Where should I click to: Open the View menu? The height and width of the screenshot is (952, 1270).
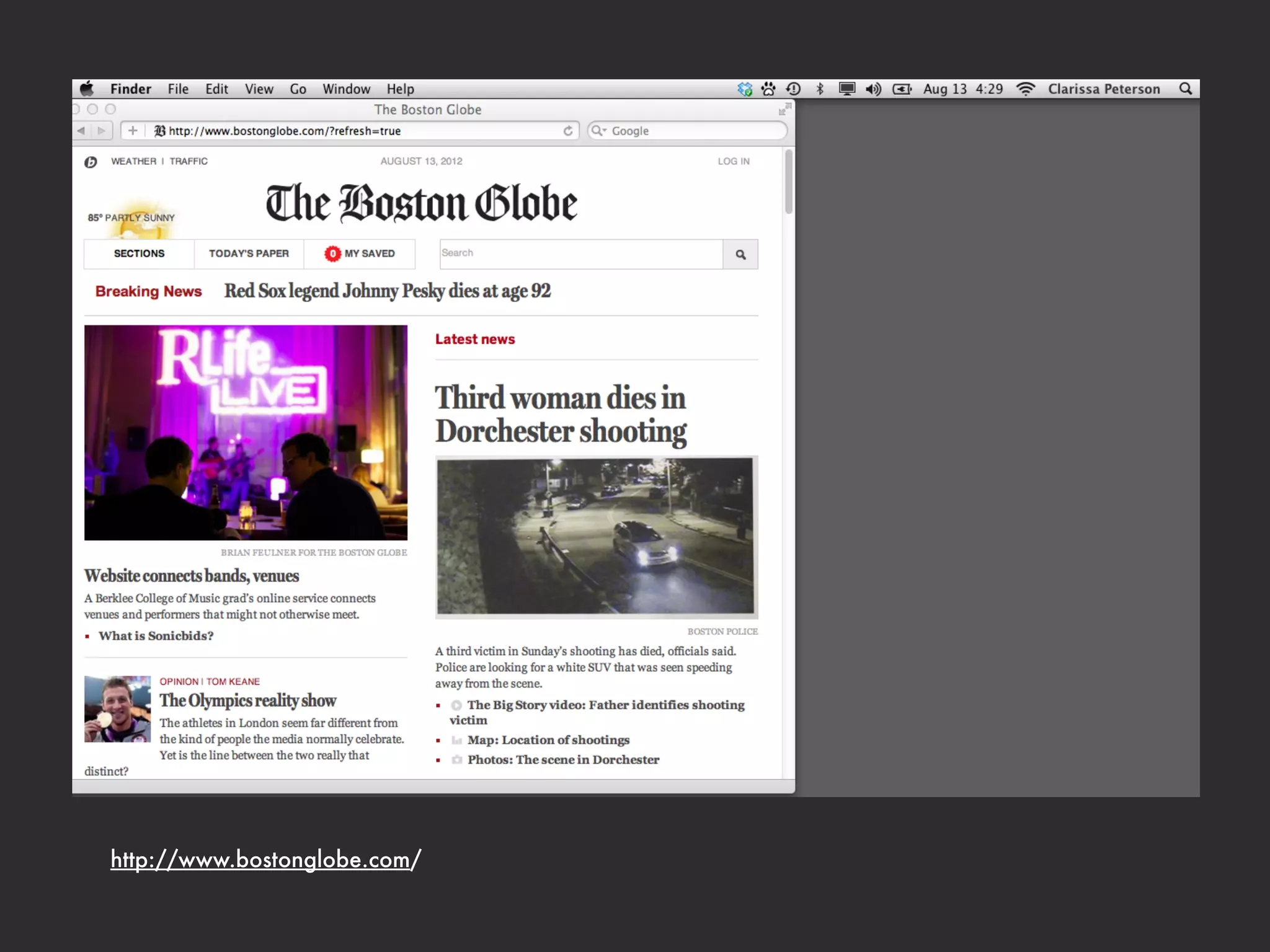(x=259, y=89)
